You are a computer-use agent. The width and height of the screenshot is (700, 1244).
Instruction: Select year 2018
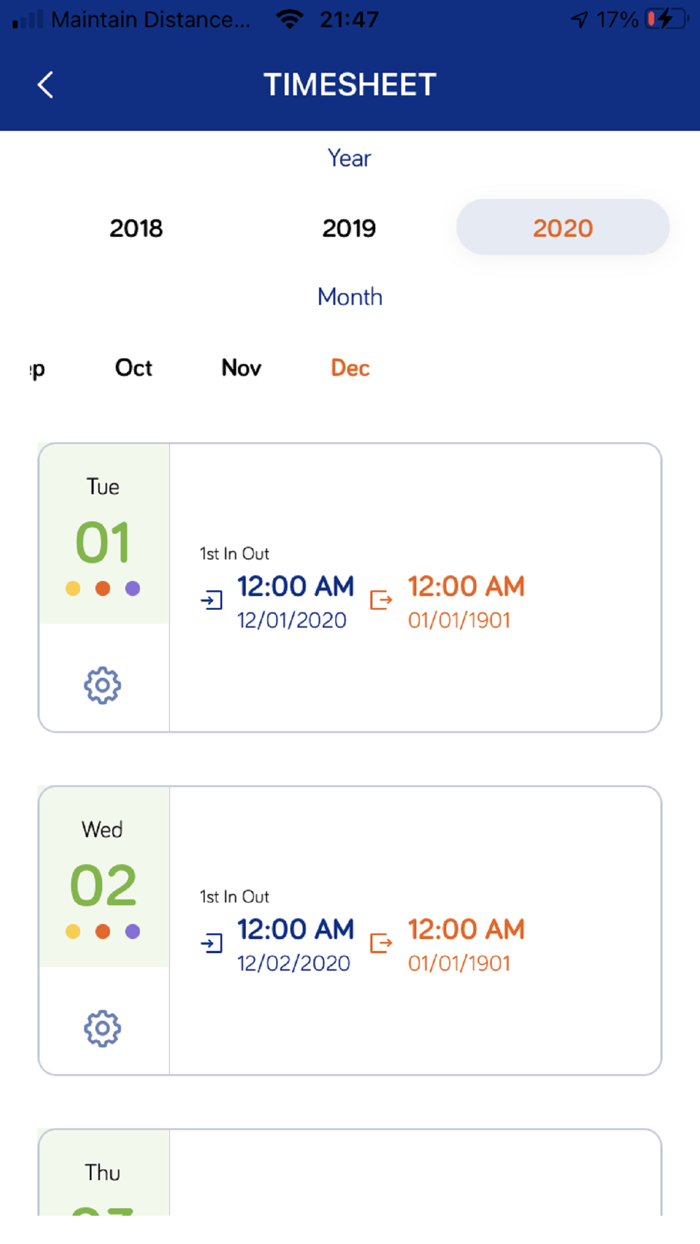click(x=136, y=228)
